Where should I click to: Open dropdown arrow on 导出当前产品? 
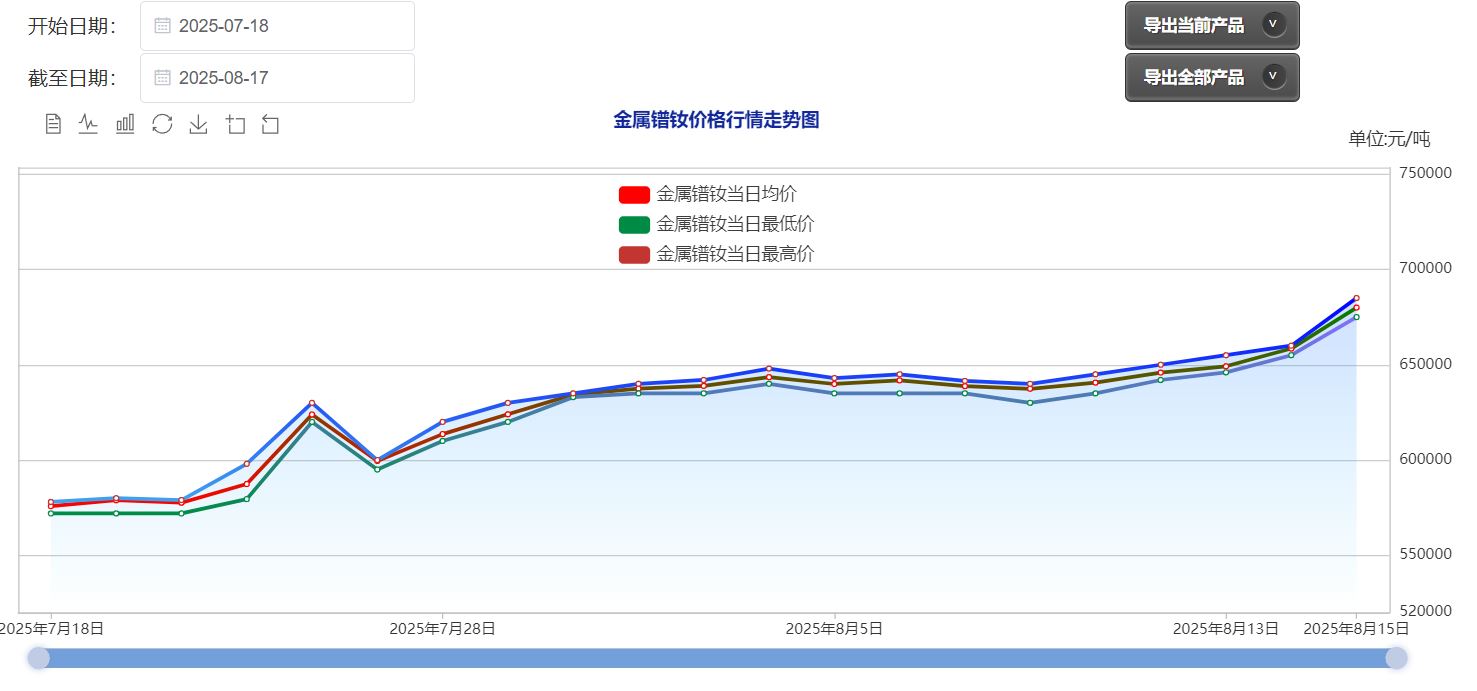tap(1273, 24)
